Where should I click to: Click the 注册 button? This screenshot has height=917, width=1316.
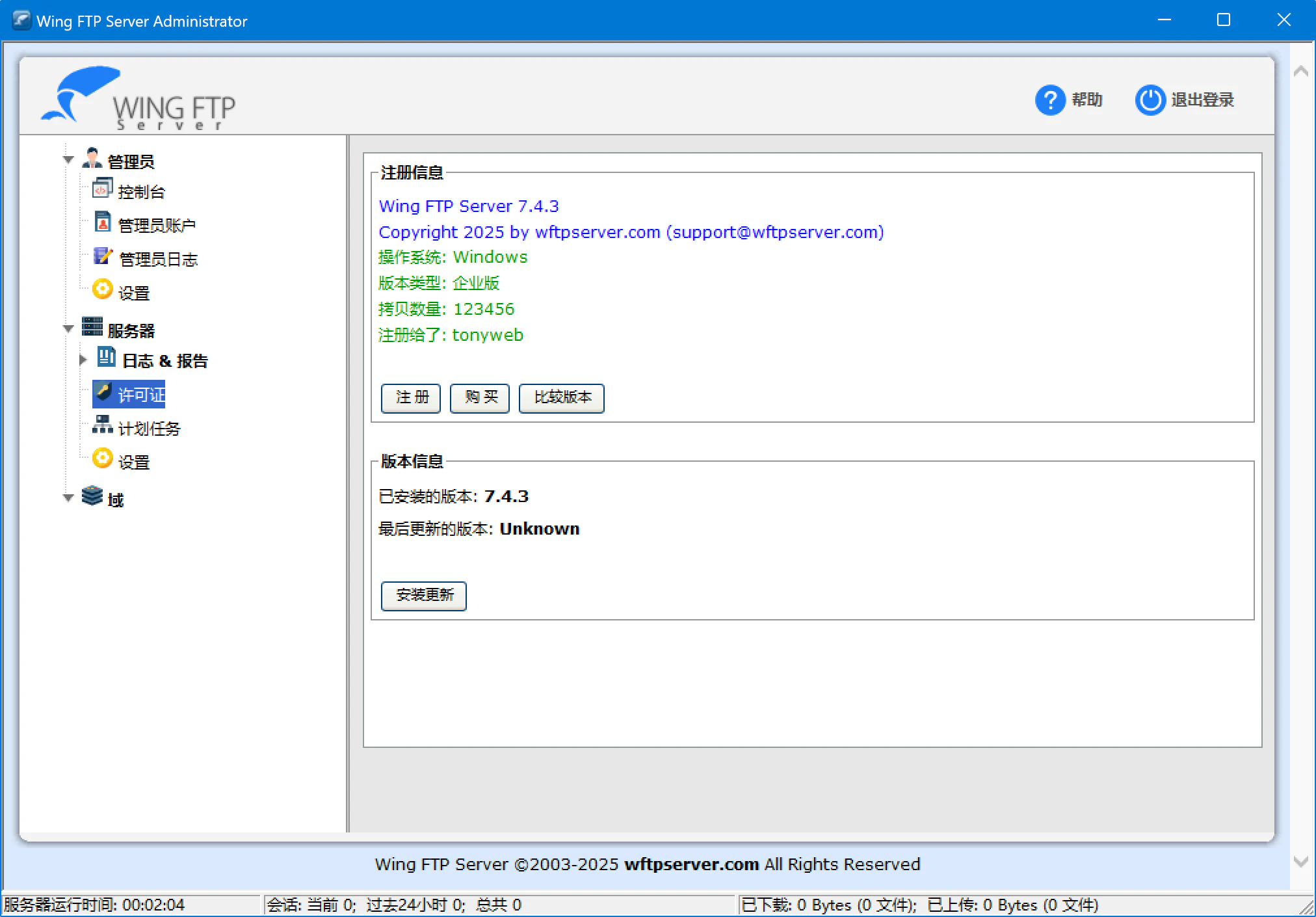click(411, 398)
